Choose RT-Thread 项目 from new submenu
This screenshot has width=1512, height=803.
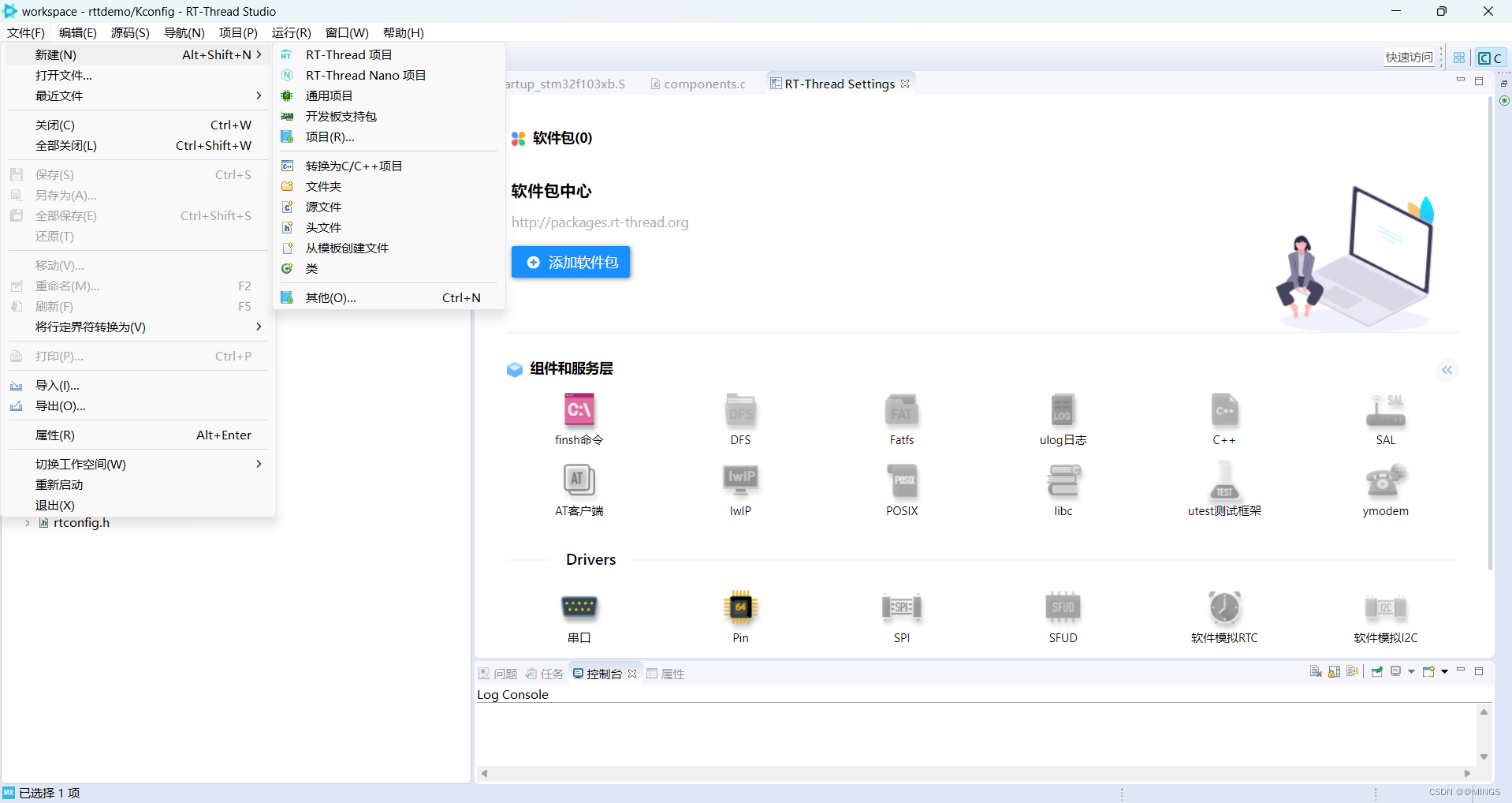coord(389,54)
